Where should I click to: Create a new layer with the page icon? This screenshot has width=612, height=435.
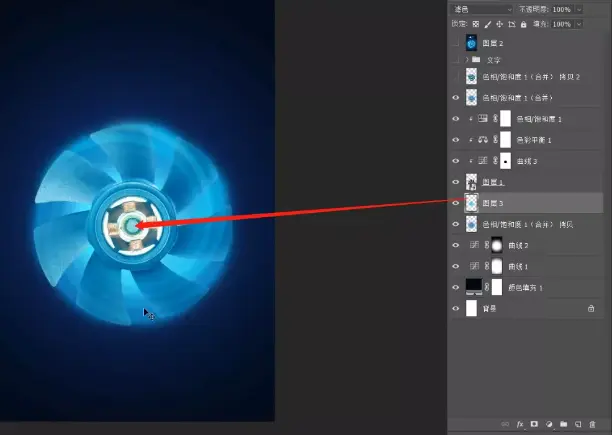pos(578,424)
